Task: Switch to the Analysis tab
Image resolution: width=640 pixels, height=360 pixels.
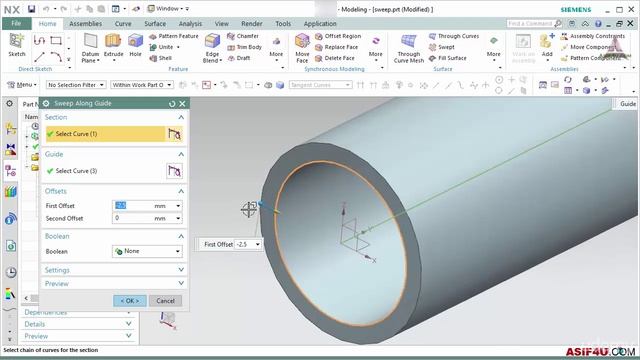Action: click(x=190, y=24)
